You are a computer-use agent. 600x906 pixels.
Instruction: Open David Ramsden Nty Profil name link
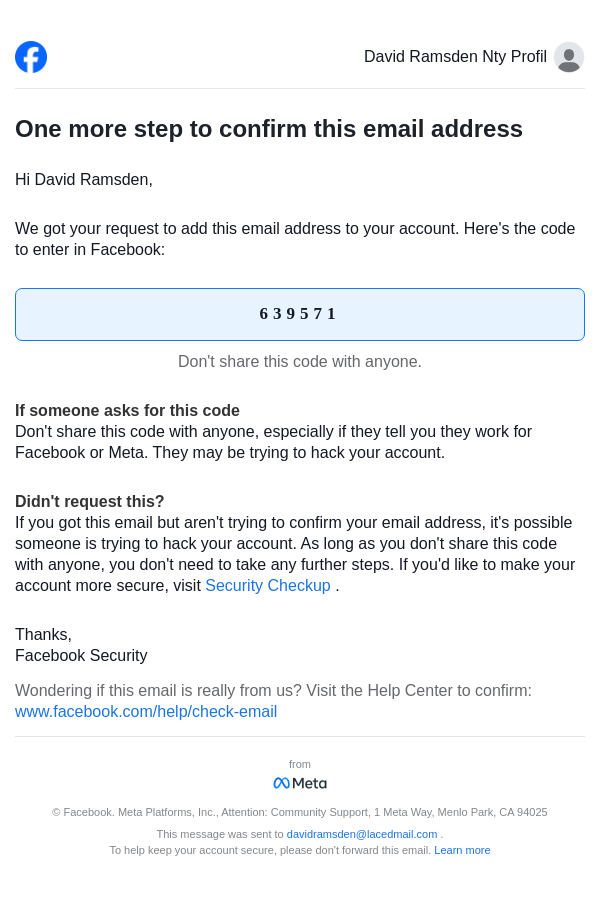point(455,57)
